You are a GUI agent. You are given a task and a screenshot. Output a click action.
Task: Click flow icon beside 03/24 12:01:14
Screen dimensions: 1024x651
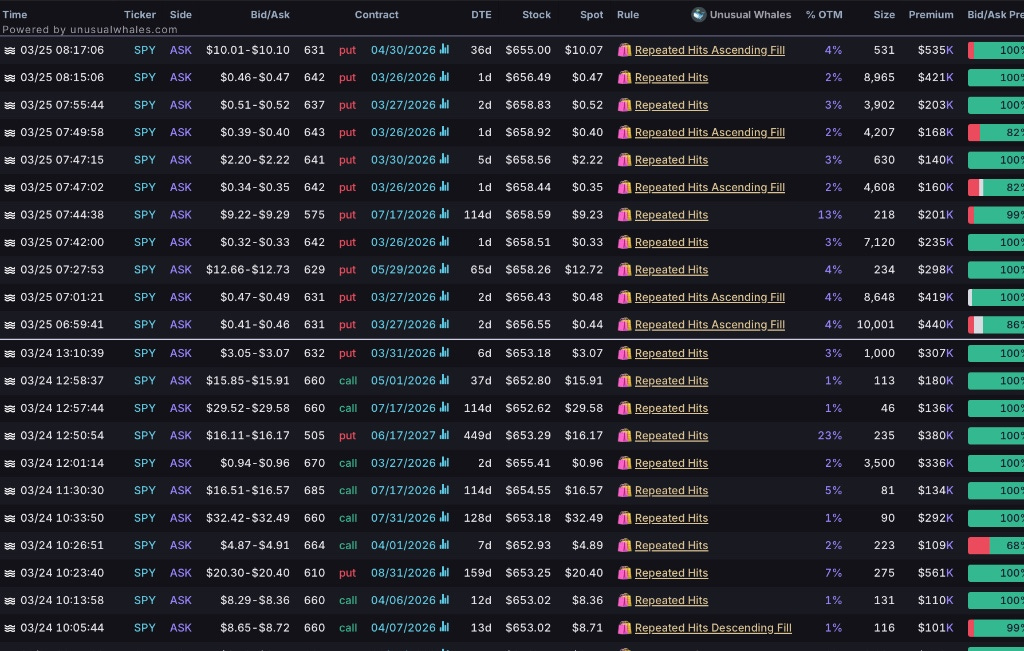[10, 463]
